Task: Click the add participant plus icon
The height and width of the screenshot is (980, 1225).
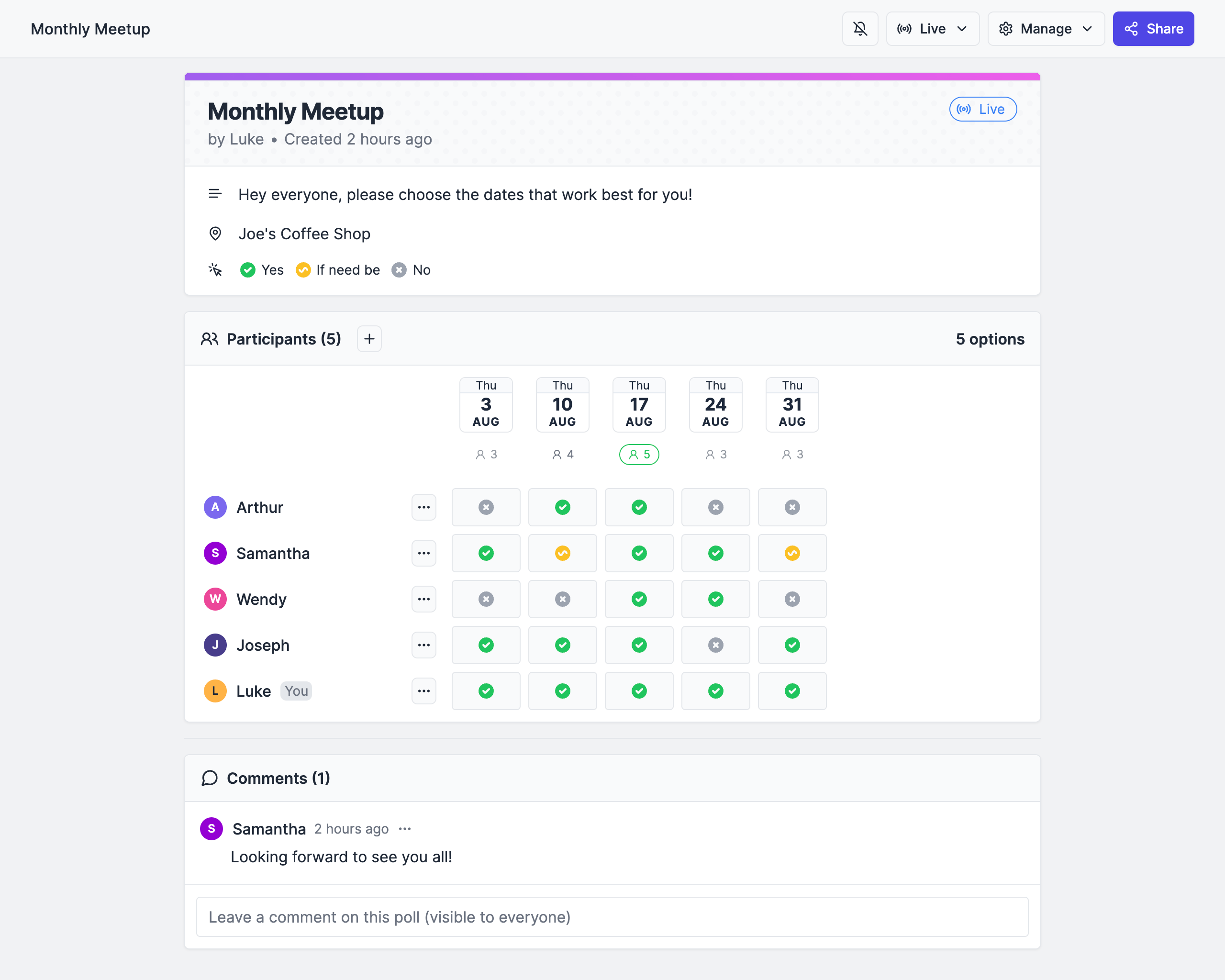Action: click(x=369, y=339)
